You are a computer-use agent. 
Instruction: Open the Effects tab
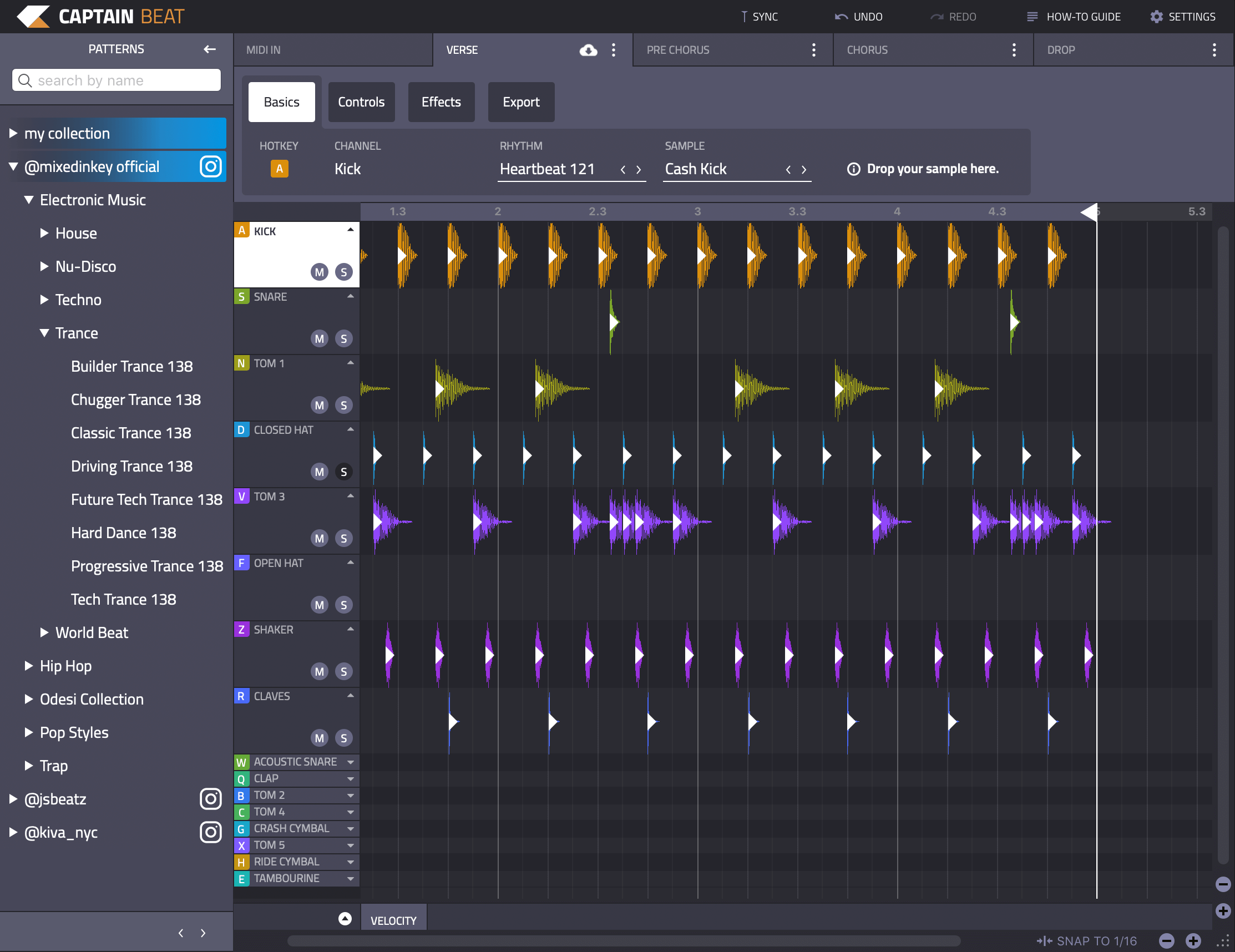(441, 102)
